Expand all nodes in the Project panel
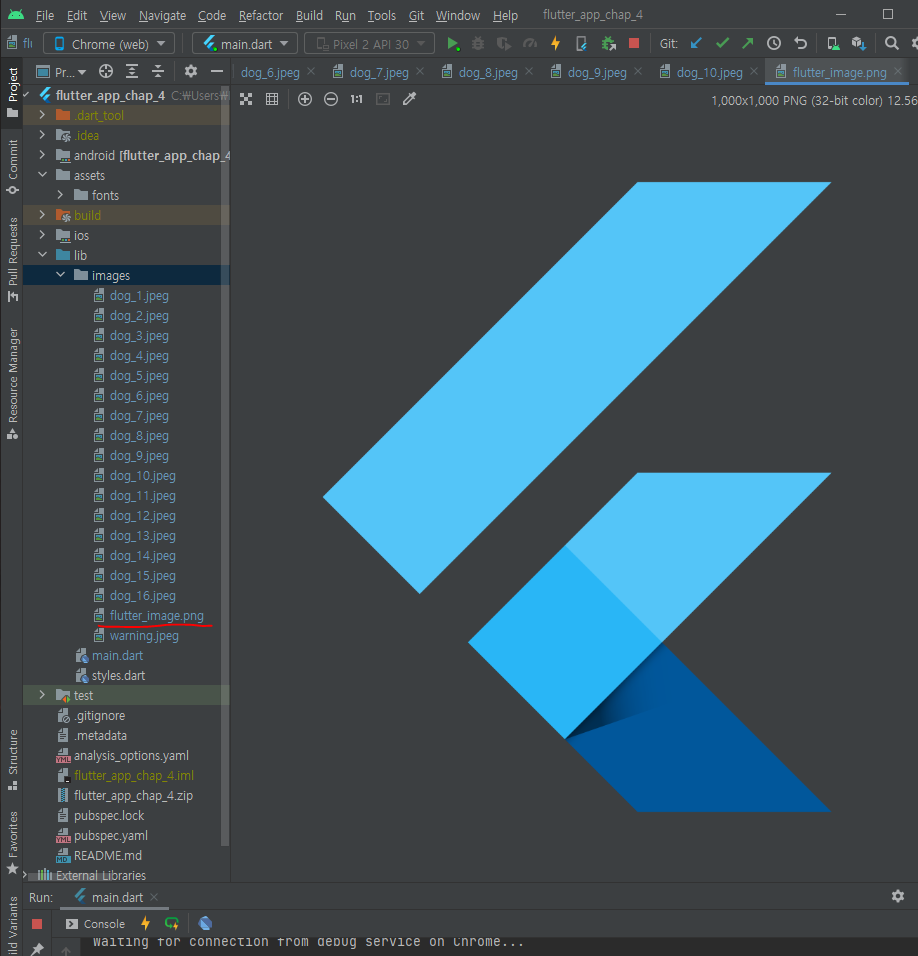 (132, 71)
